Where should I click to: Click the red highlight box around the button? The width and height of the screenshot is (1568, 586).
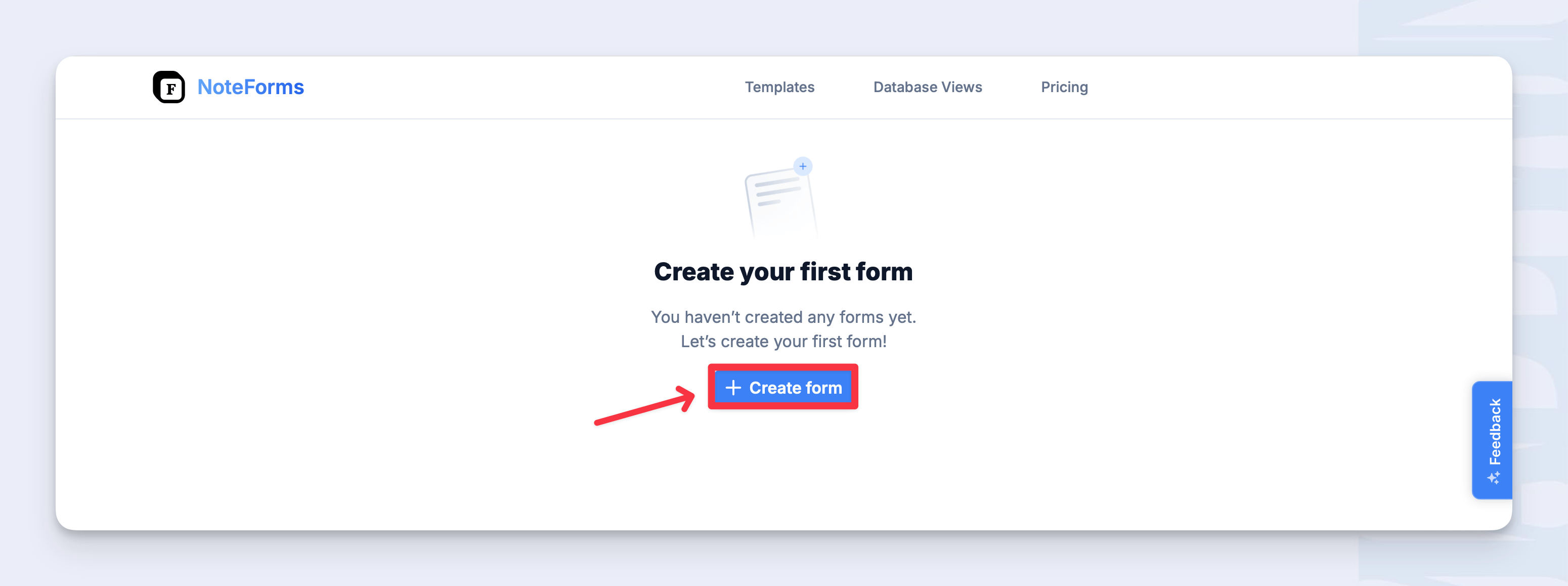(783, 368)
